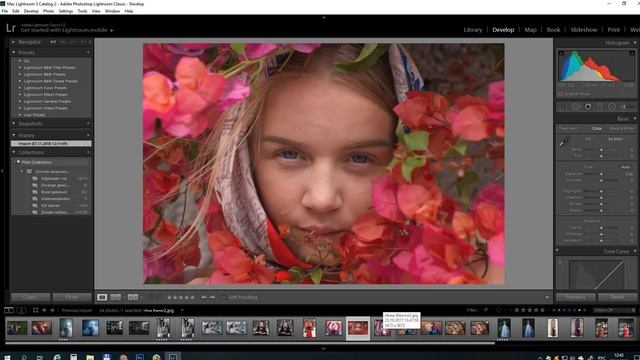Screen dimensions: 640x360
Task: Click the Reset button
Action: point(618,297)
